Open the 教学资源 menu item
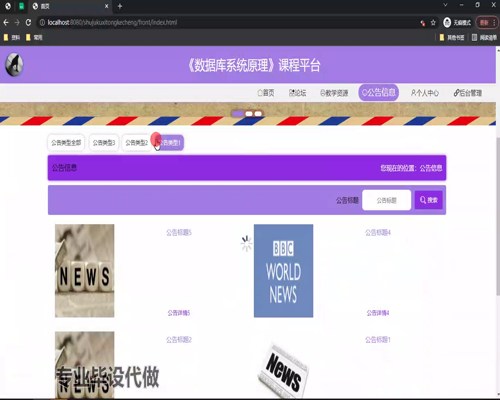Screen dimensions: 500x400 click(x=334, y=93)
